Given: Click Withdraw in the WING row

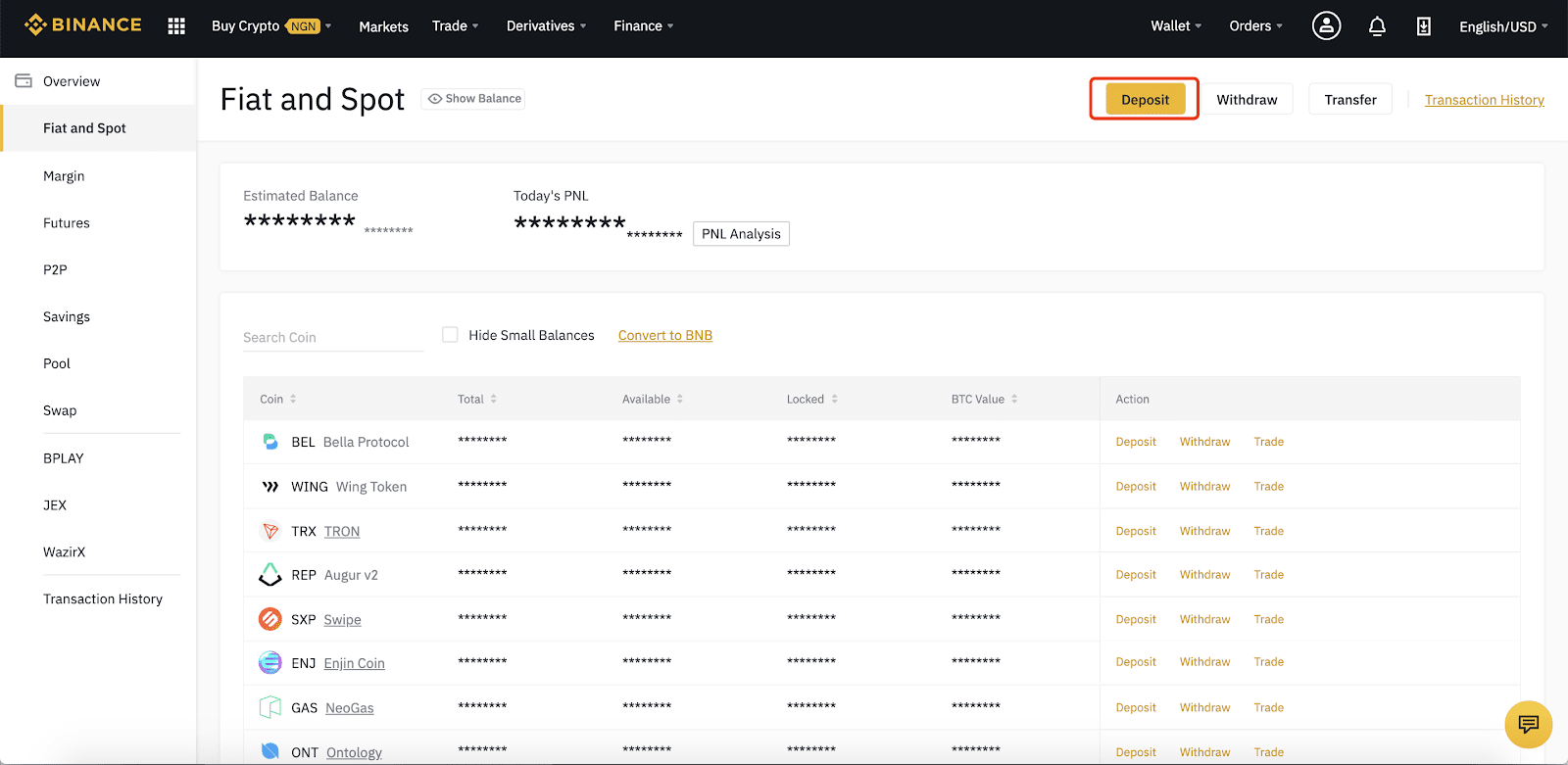Looking at the screenshot, I should point(1204,486).
